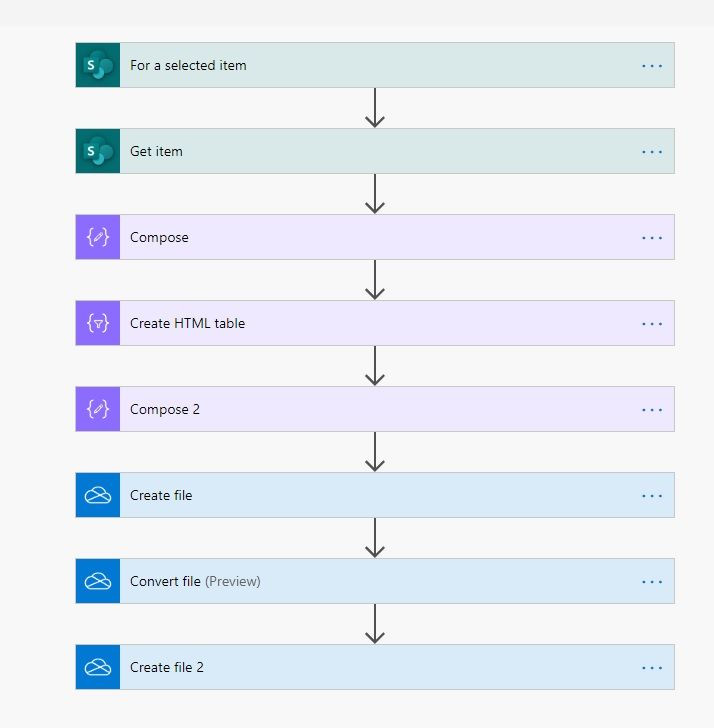Open the Compose step's three-dot menu
This screenshot has height=728, width=714.
coord(652,238)
